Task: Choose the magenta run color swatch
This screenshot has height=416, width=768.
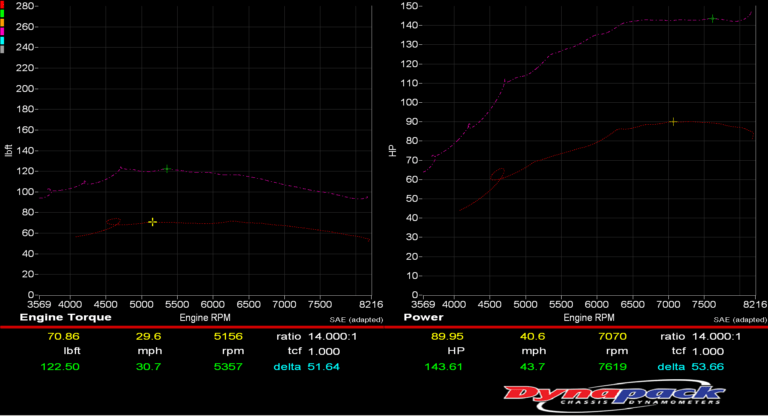Action: tap(3, 30)
